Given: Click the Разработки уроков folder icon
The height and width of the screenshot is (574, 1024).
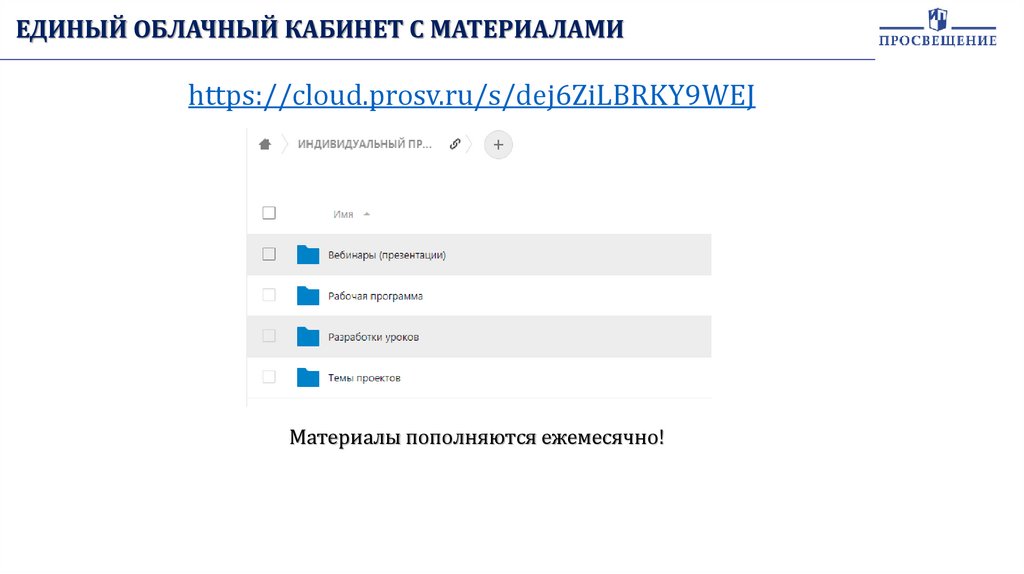Looking at the screenshot, I should pyautogui.click(x=308, y=336).
